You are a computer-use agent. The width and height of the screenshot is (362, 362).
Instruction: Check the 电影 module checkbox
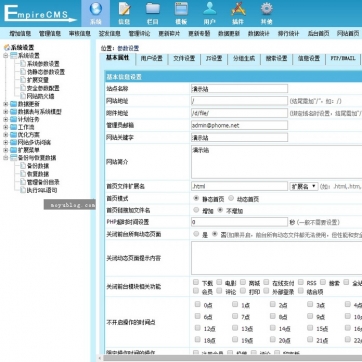[219, 282]
